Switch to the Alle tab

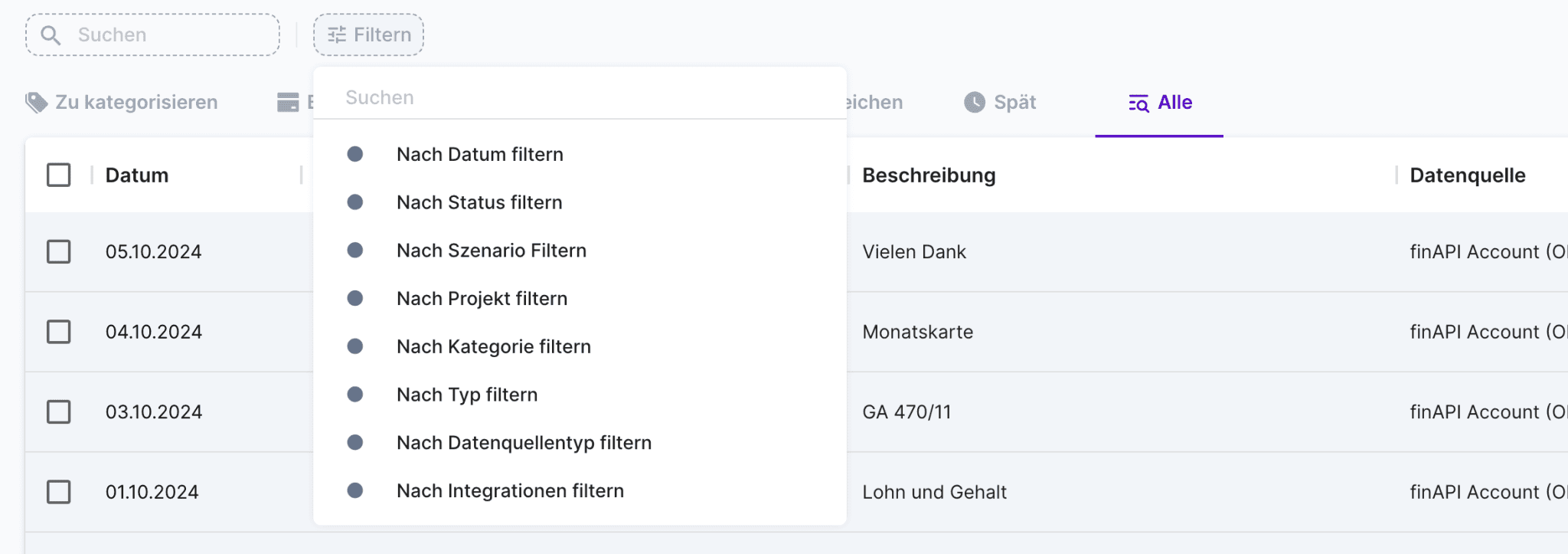(x=1174, y=103)
